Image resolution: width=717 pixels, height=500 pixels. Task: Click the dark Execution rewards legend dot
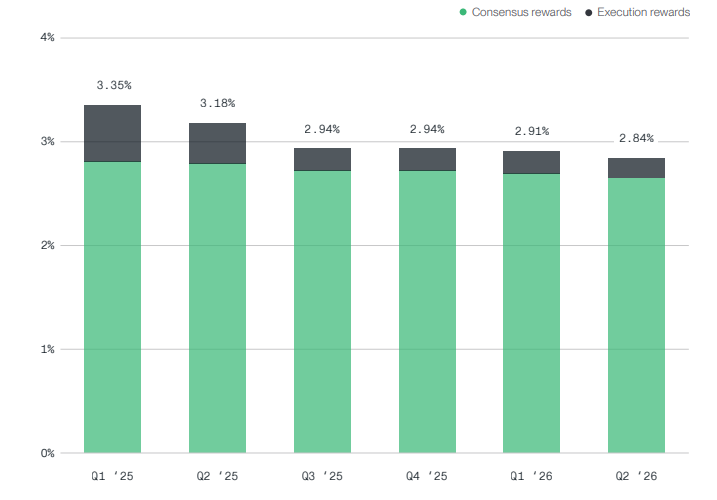589,12
